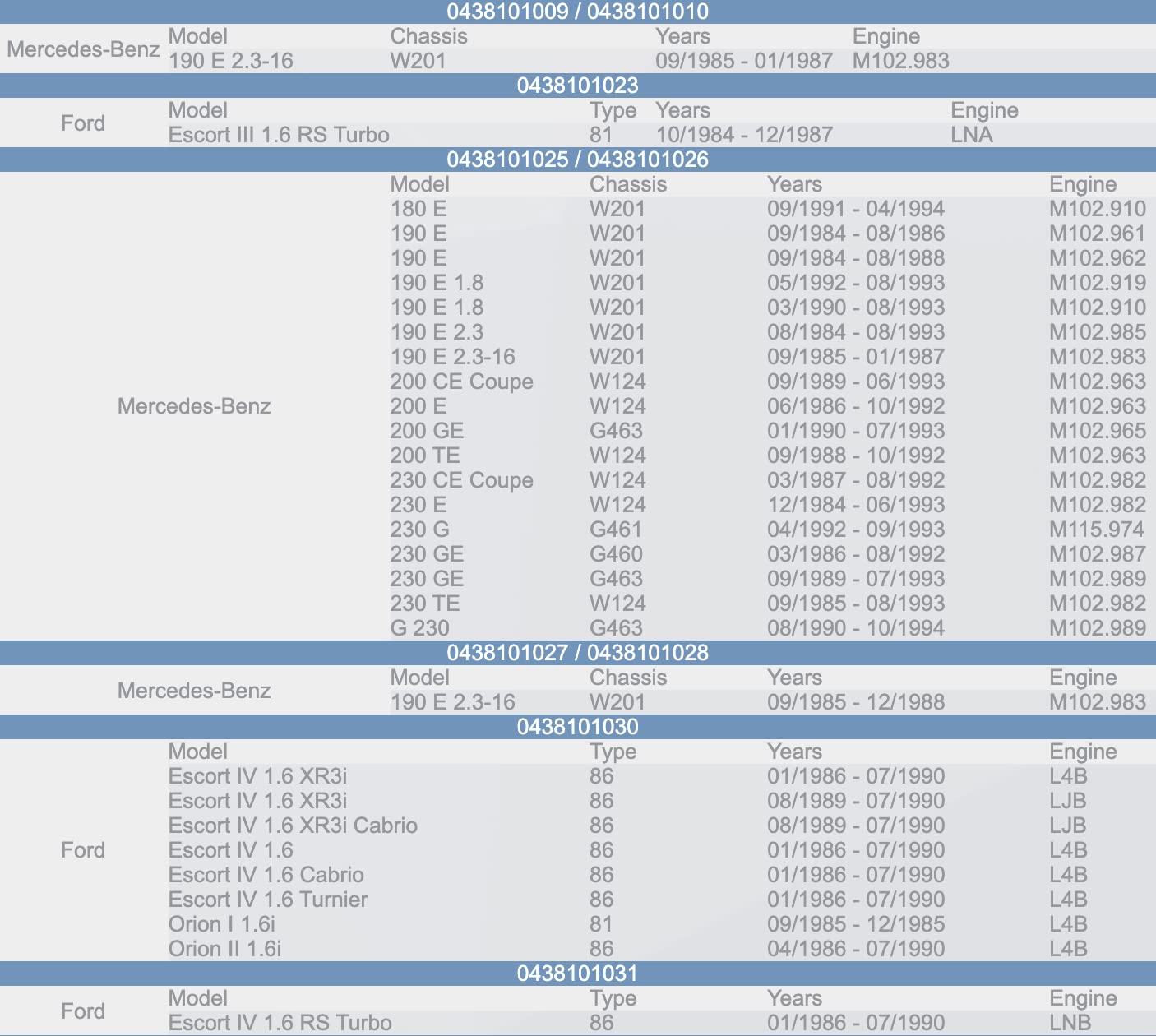Select the years 09/1989 - 06/1993
The width and height of the screenshot is (1156, 1036).
856,382
